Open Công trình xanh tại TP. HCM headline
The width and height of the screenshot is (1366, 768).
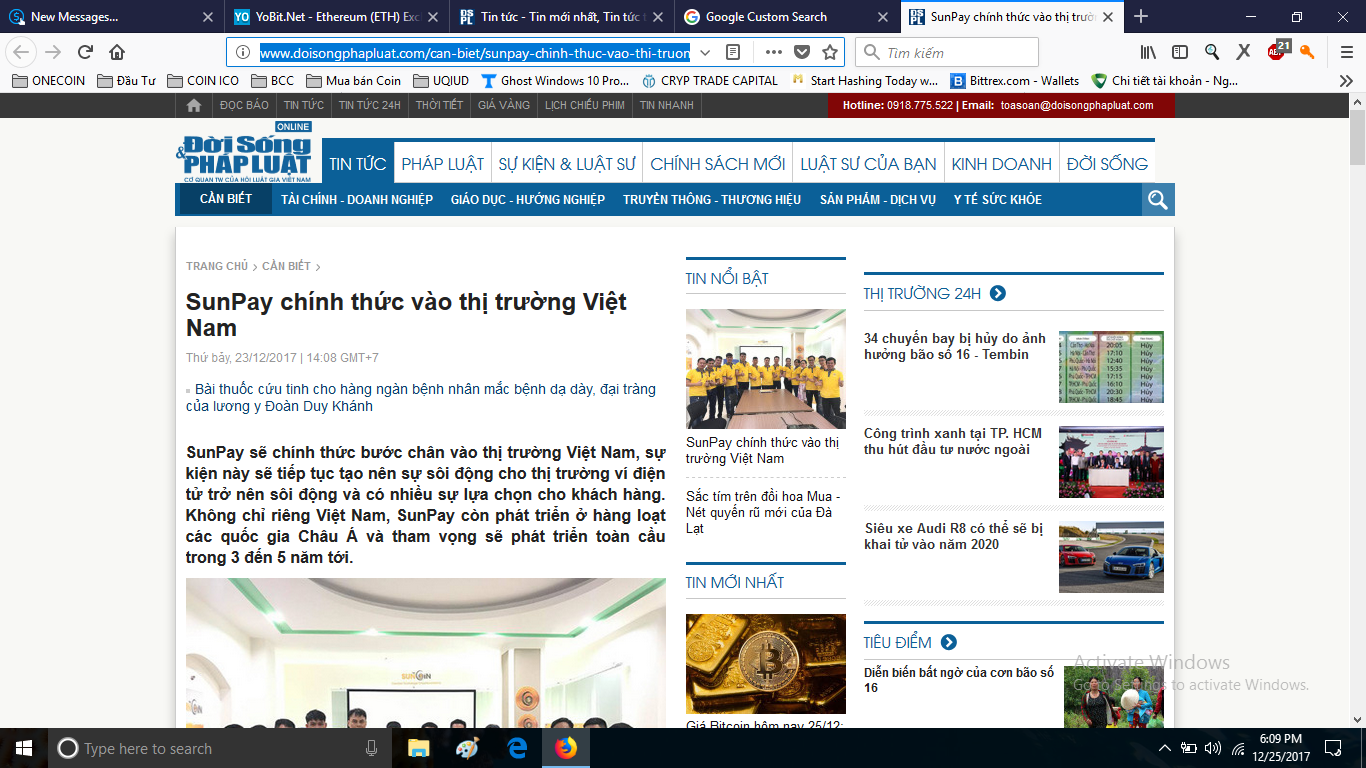(x=953, y=441)
